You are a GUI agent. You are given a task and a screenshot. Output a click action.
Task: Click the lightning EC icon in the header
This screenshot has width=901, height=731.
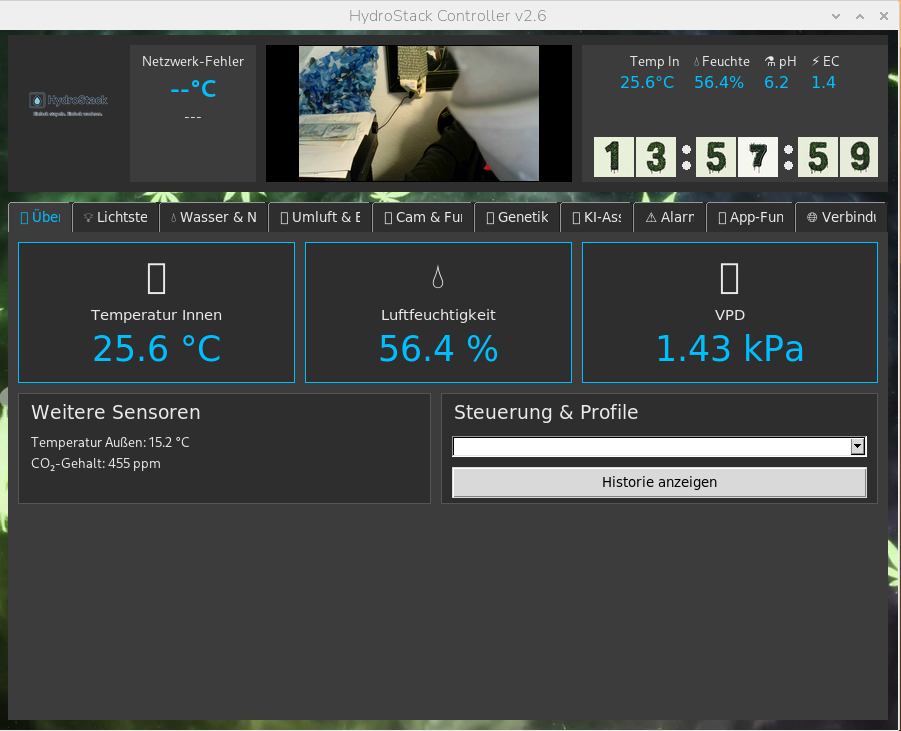pyautogui.click(x=816, y=61)
